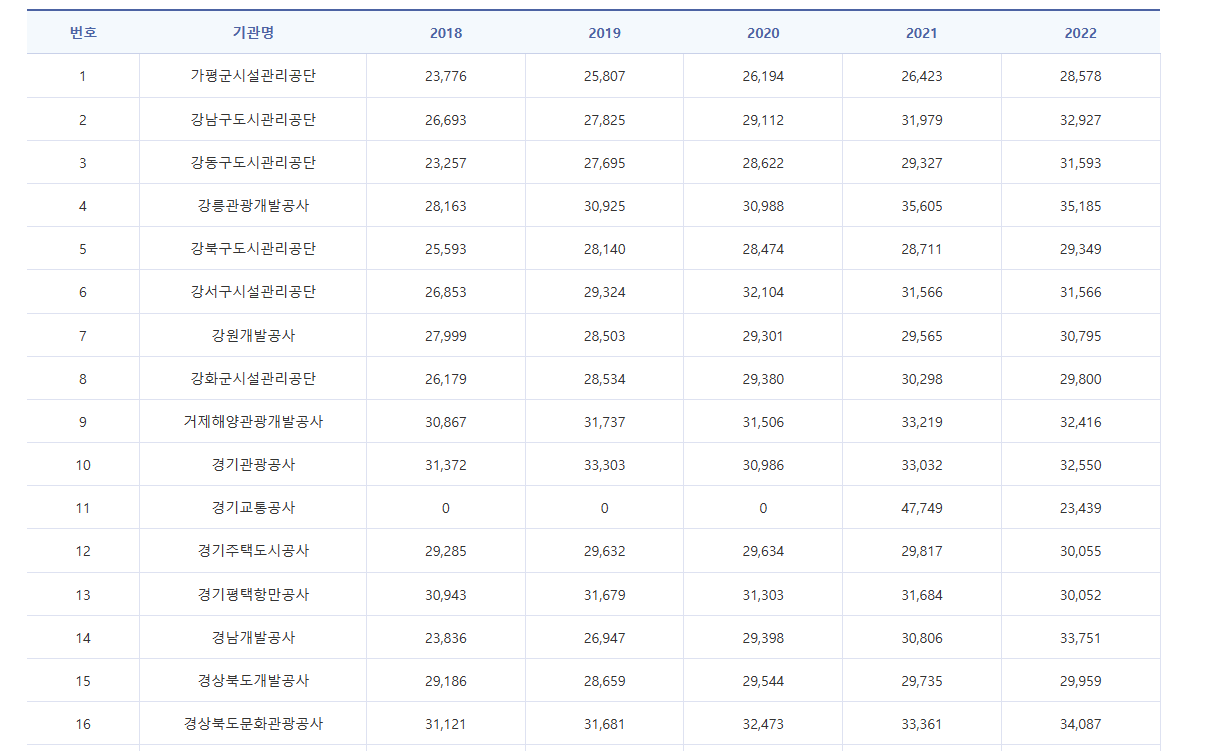Click the value 27,999 in 강원개발공사 row

click(x=446, y=336)
